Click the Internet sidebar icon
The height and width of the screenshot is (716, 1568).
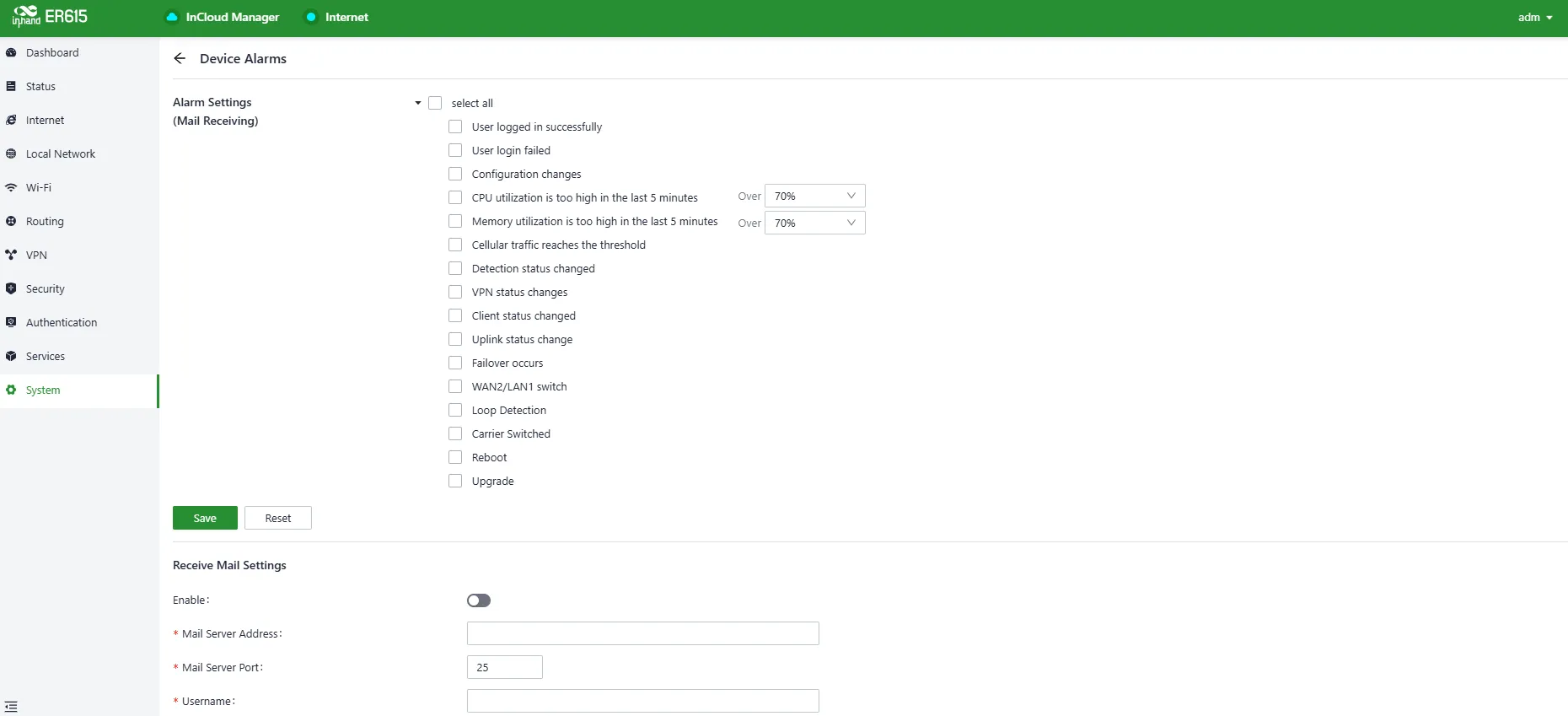(x=11, y=120)
